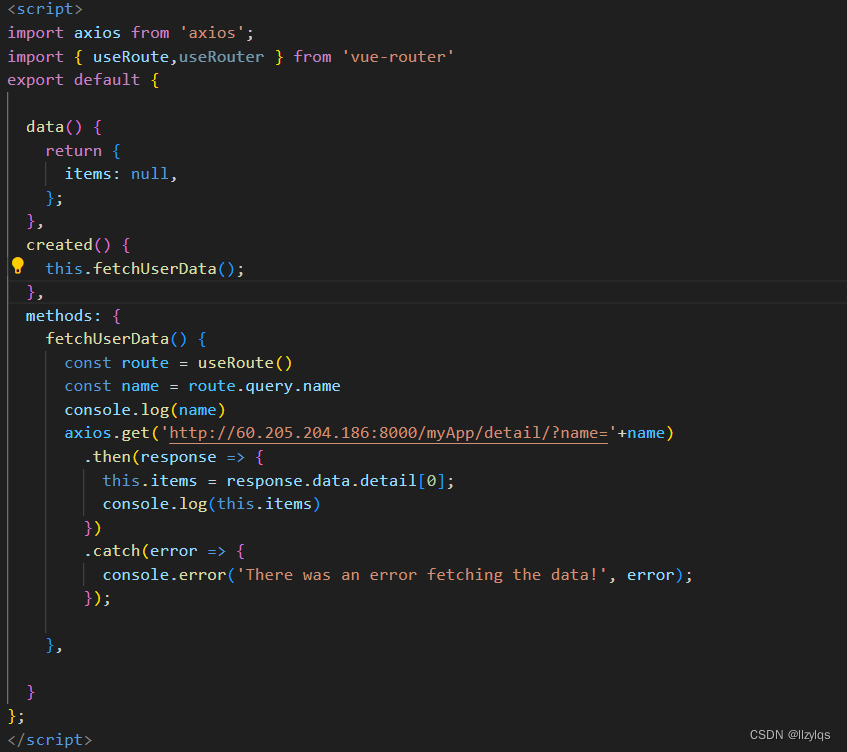
Task: Click route.query.name expression
Action: tap(264, 386)
